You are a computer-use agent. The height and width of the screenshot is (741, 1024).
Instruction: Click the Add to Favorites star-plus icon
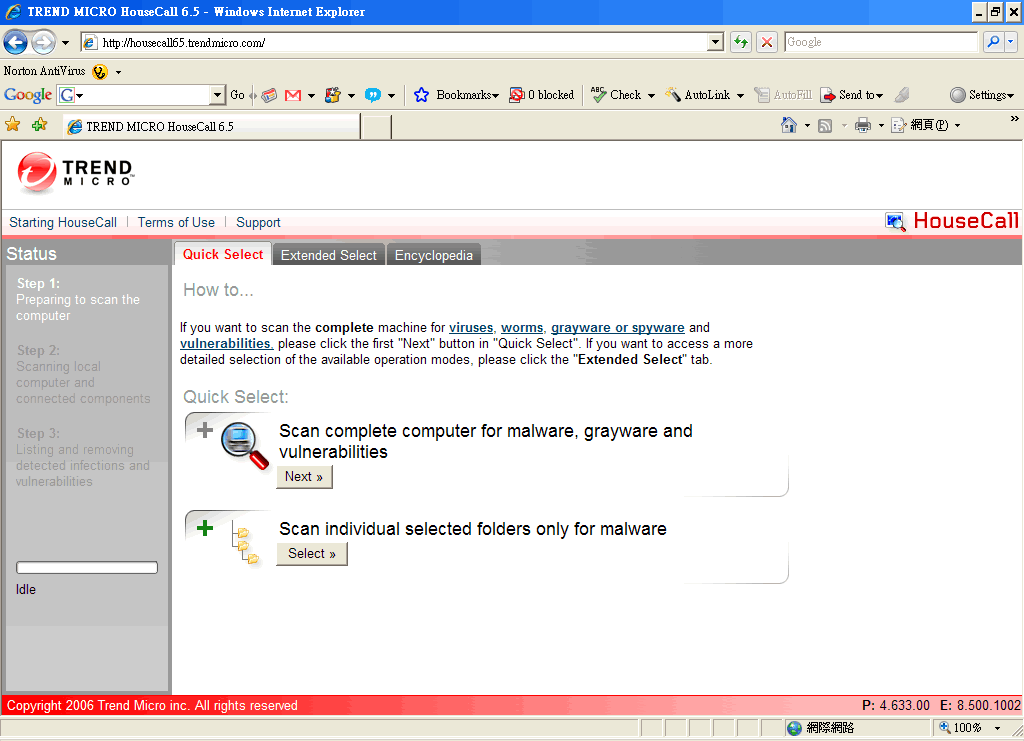point(39,125)
